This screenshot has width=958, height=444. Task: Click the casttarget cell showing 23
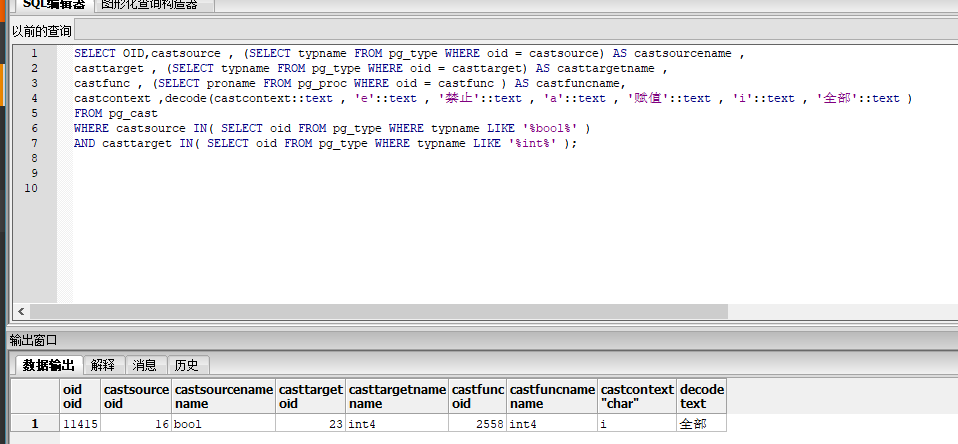coord(311,423)
